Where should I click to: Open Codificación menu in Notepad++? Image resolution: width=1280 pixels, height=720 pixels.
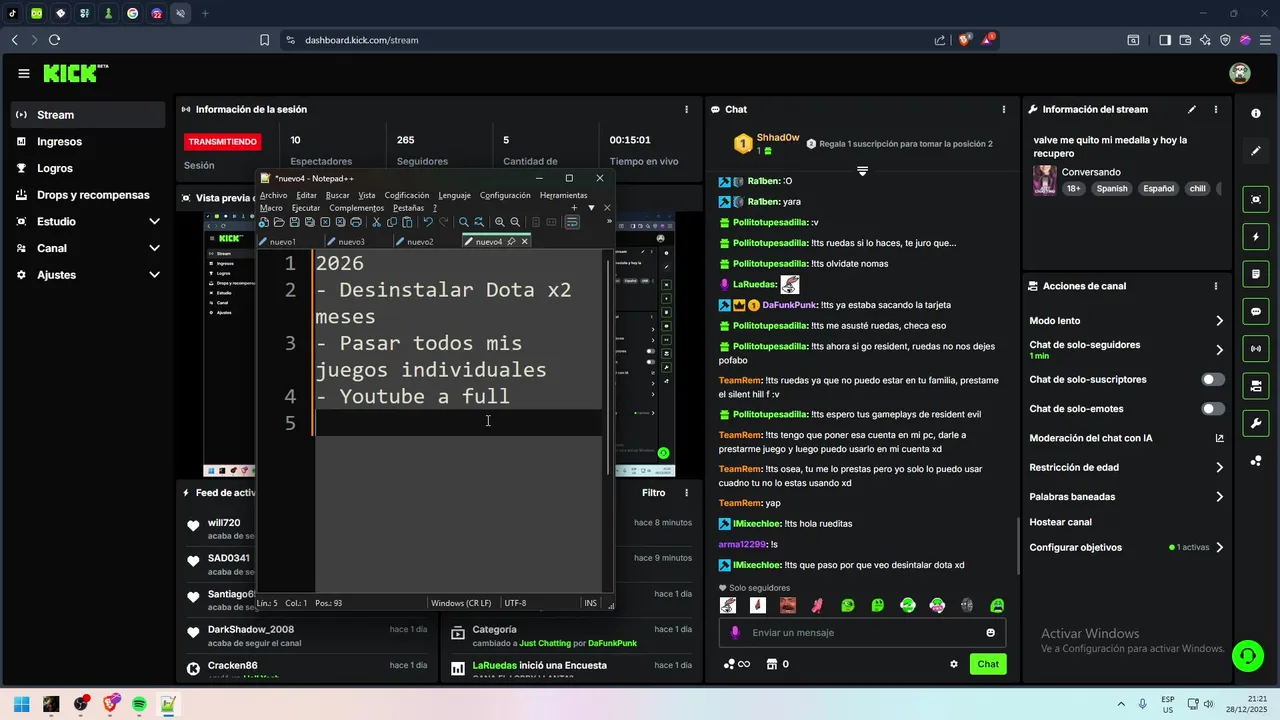[407, 196]
